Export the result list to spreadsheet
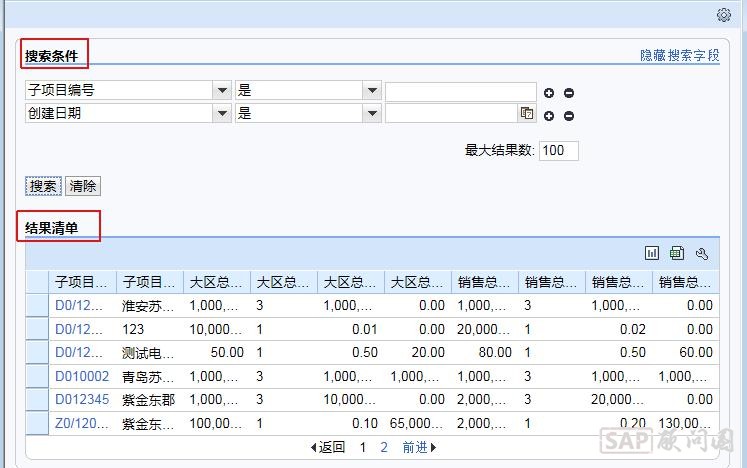This screenshot has height=468, width=747. click(677, 253)
